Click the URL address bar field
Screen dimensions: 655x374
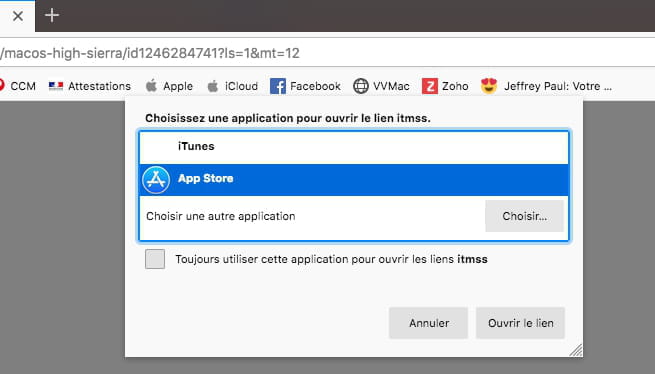click(328, 53)
